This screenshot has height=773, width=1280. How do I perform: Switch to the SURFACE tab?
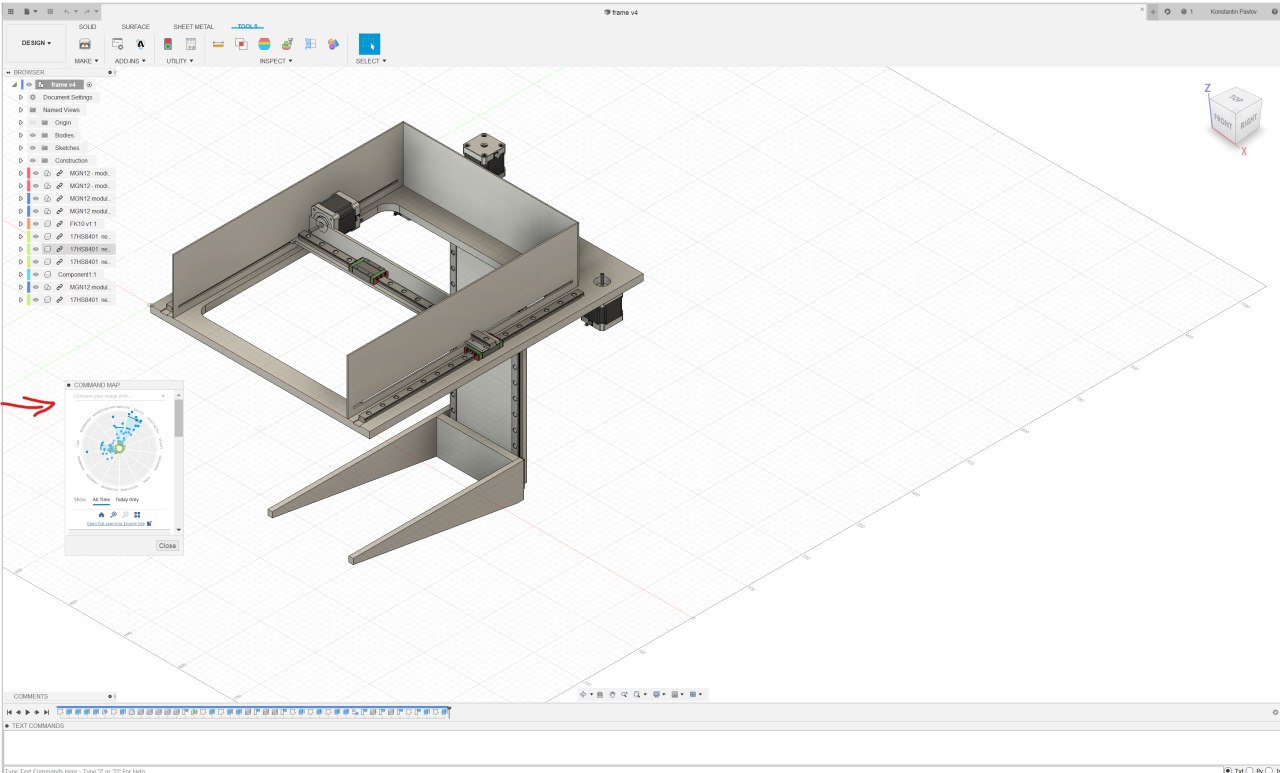tap(136, 27)
